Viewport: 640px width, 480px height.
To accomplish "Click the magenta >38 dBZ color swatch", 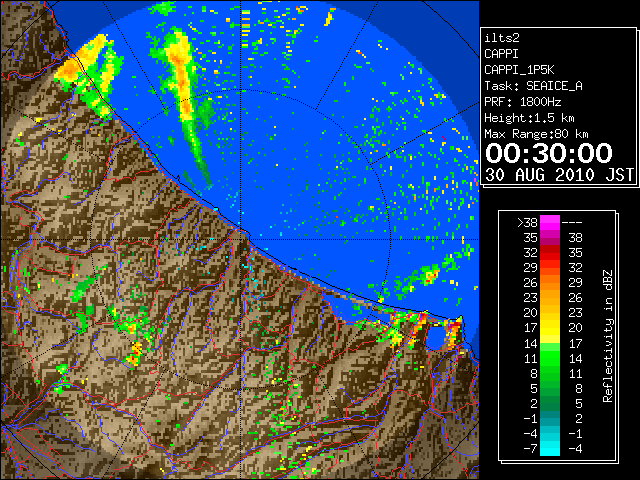I will pyautogui.click(x=550, y=223).
